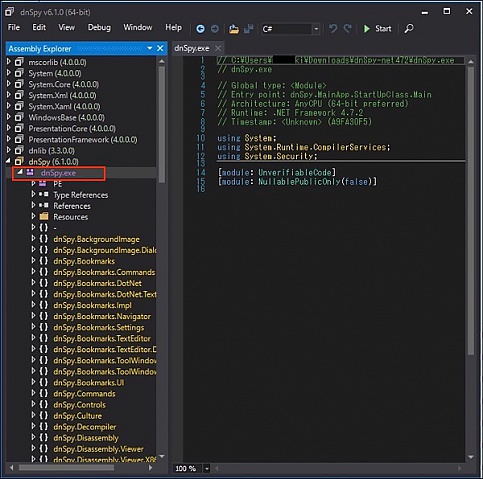Collapse the dnSpy (6.1.0.0) assembly node
This screenshot has height=479, width=483.
pos(9,161)
